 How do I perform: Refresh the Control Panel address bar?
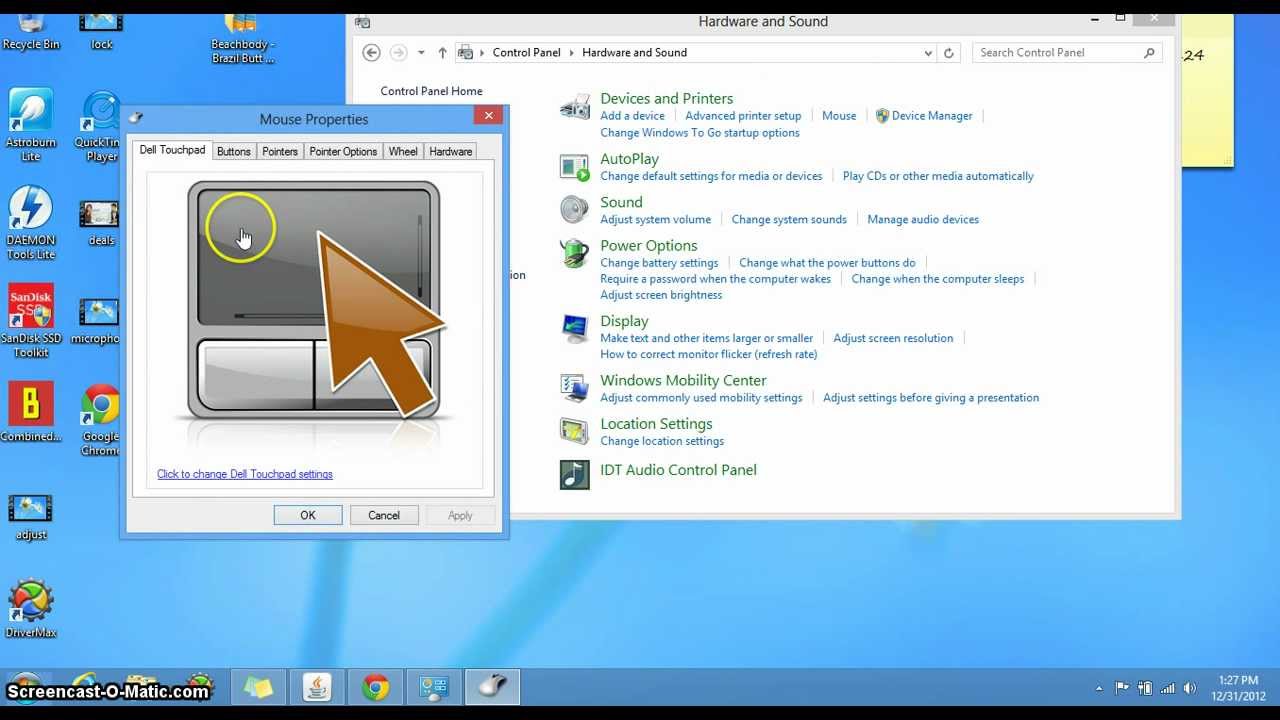(949, 53)
